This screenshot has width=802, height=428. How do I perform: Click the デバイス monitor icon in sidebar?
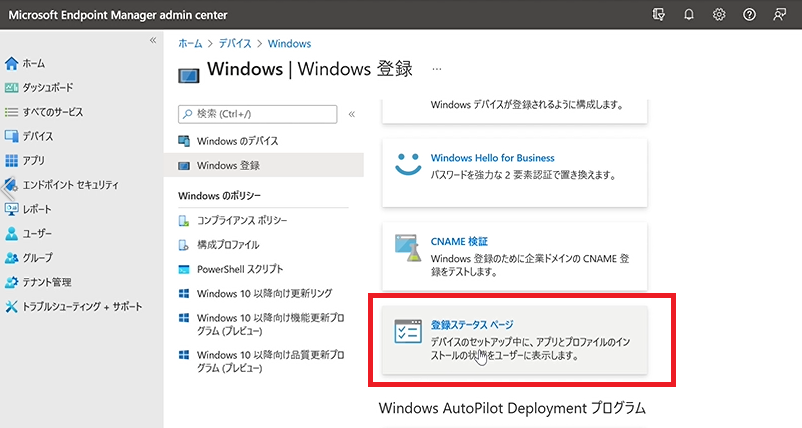click(x=11, y=136)
